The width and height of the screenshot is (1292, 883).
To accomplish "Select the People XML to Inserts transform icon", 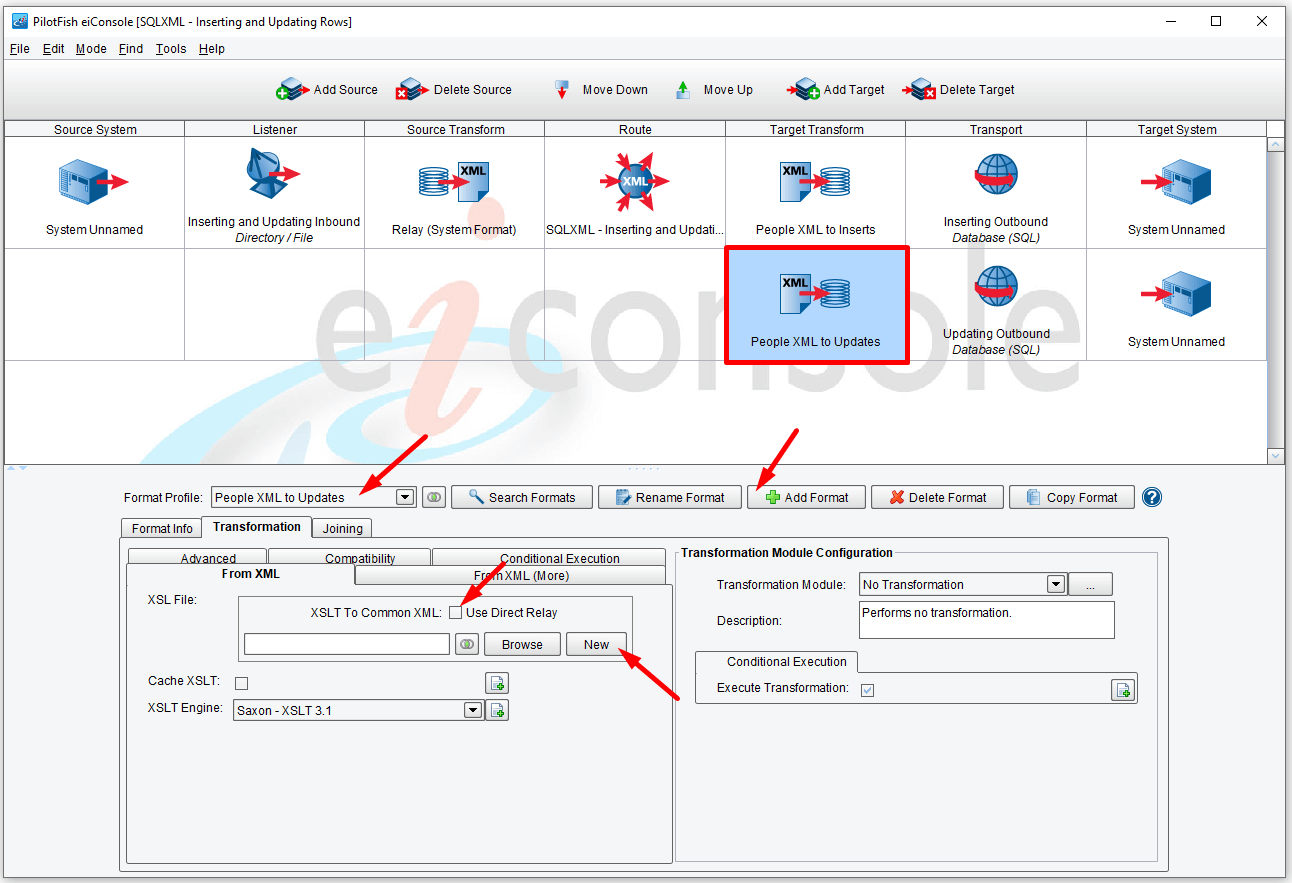I will pyautogui.click(x=815, y=182).
